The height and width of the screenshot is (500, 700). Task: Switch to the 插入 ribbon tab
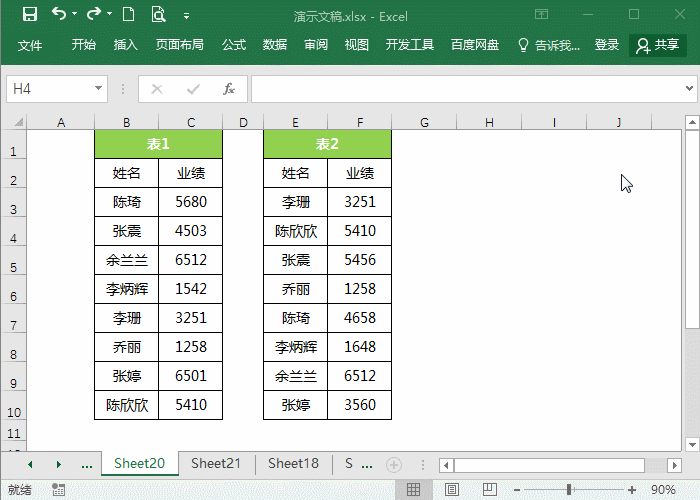point(125,45)
